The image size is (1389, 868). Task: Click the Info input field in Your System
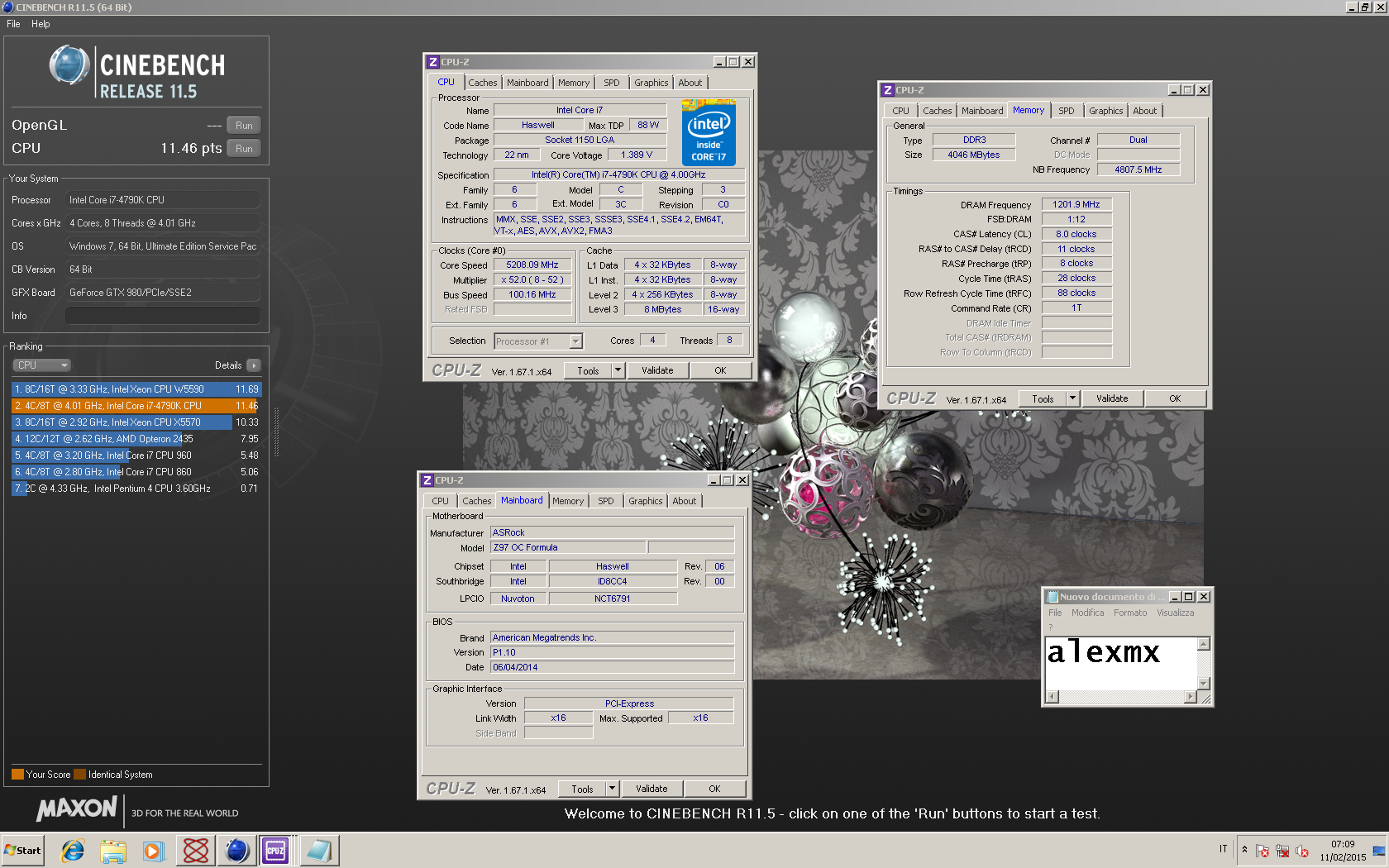162,316
